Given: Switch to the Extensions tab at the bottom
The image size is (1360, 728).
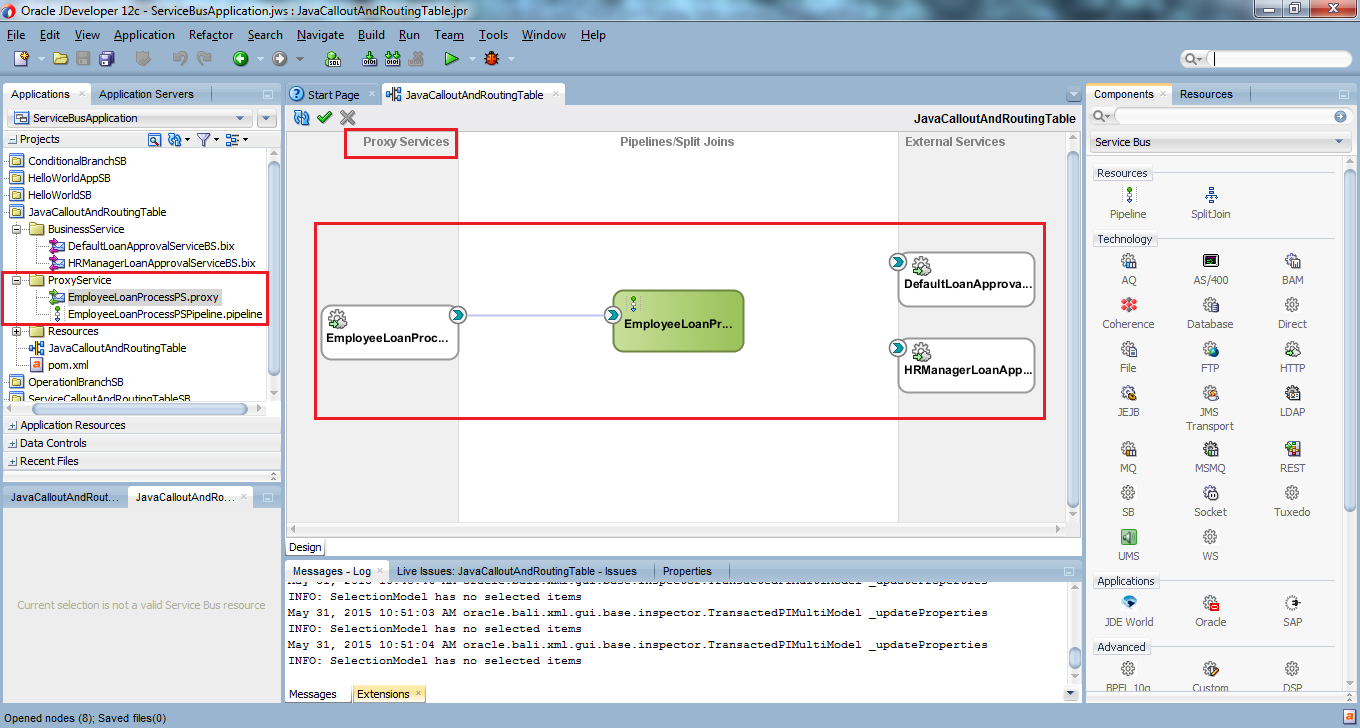Looking at the screenshot, I should pyautogui.click(x=389, y=694).
